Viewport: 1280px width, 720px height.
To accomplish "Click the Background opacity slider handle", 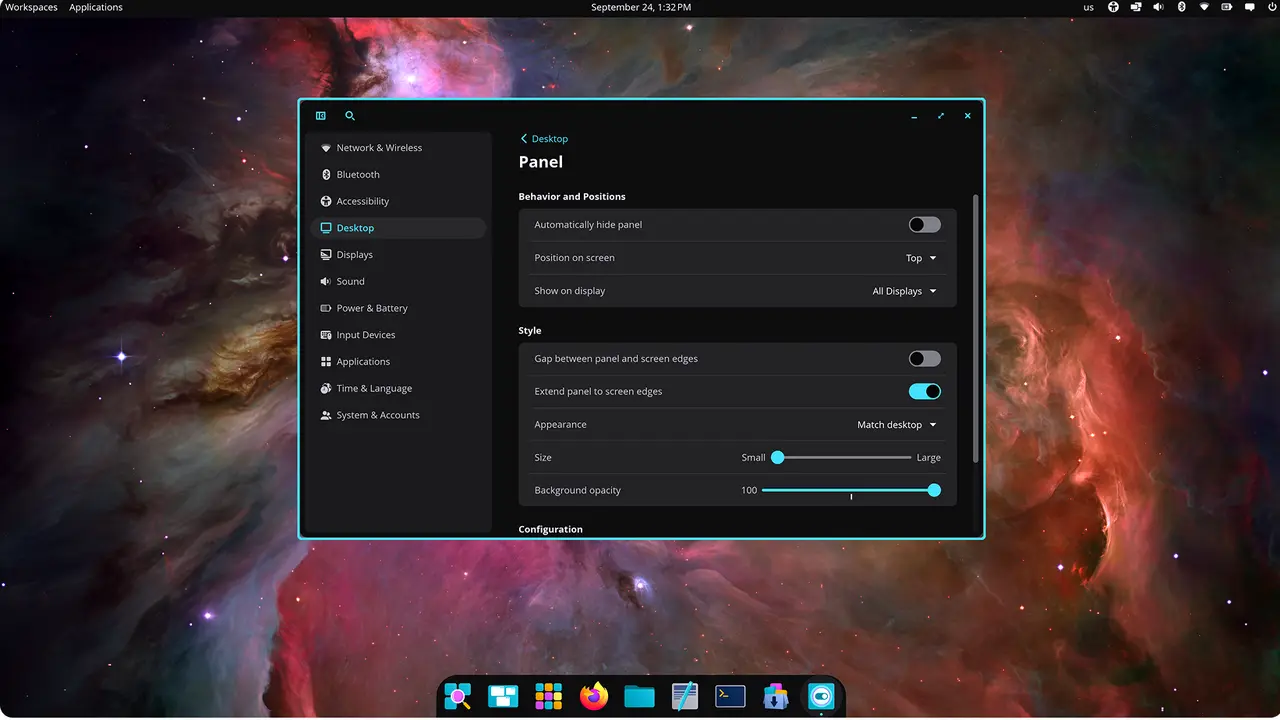I will pyautogui.click(x=934, y=491).
